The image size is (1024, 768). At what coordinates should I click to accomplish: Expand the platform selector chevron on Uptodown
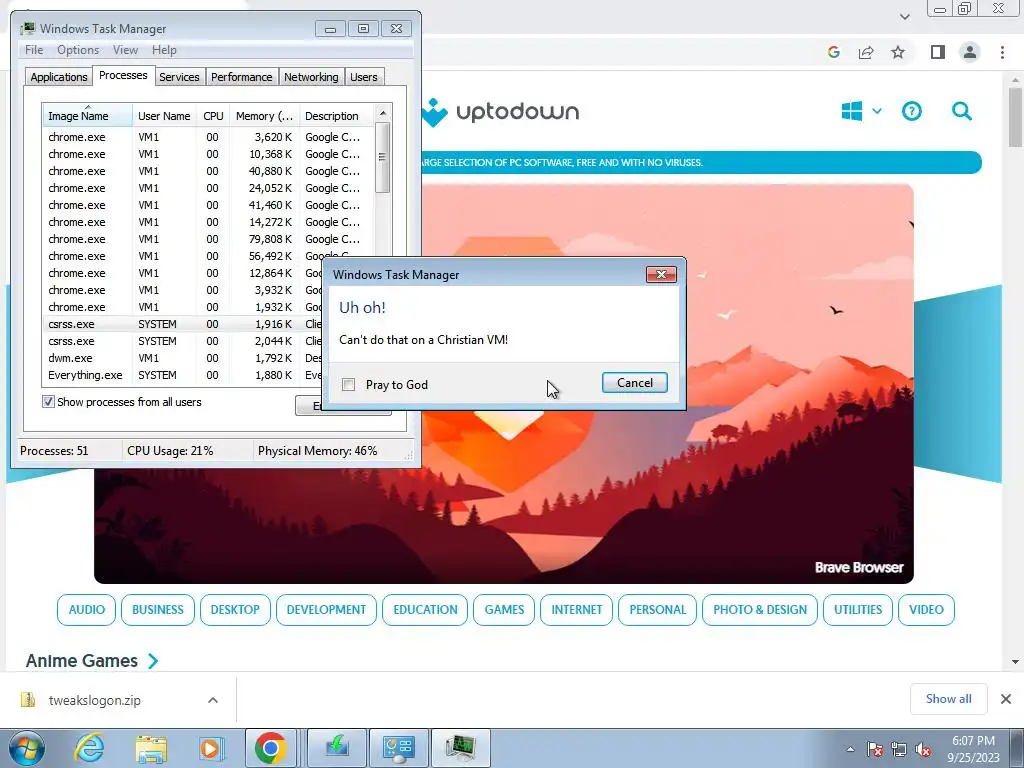877,111
